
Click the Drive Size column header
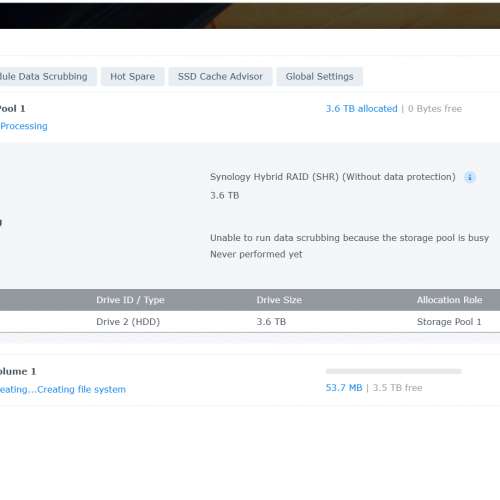279,300
